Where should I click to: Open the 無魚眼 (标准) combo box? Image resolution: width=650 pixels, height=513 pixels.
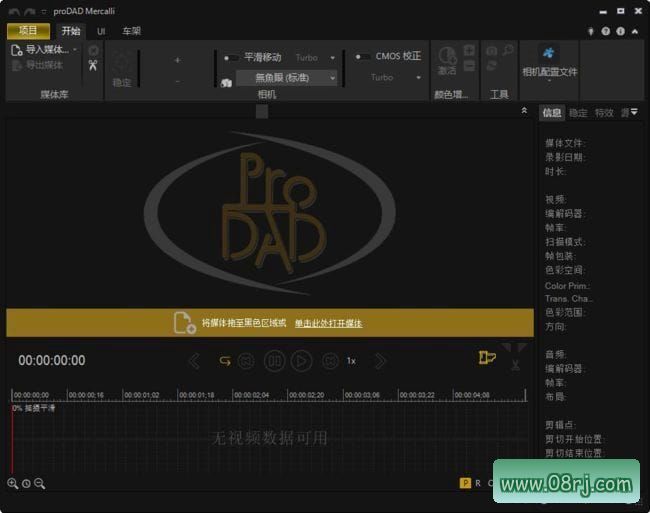pyautogui.click(x=286, y=77)
